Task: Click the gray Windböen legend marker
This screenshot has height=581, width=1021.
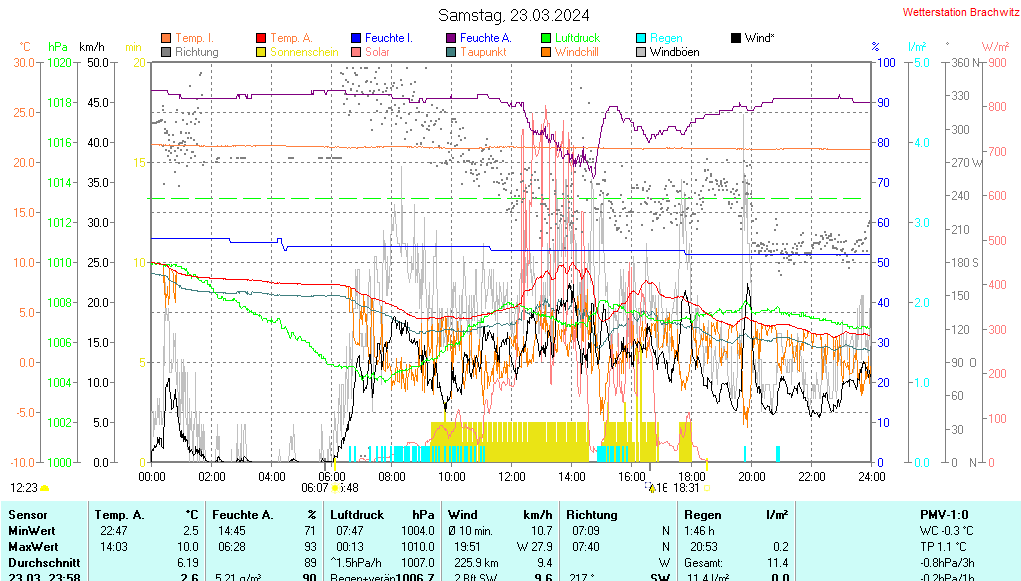Action: point(641,52)
